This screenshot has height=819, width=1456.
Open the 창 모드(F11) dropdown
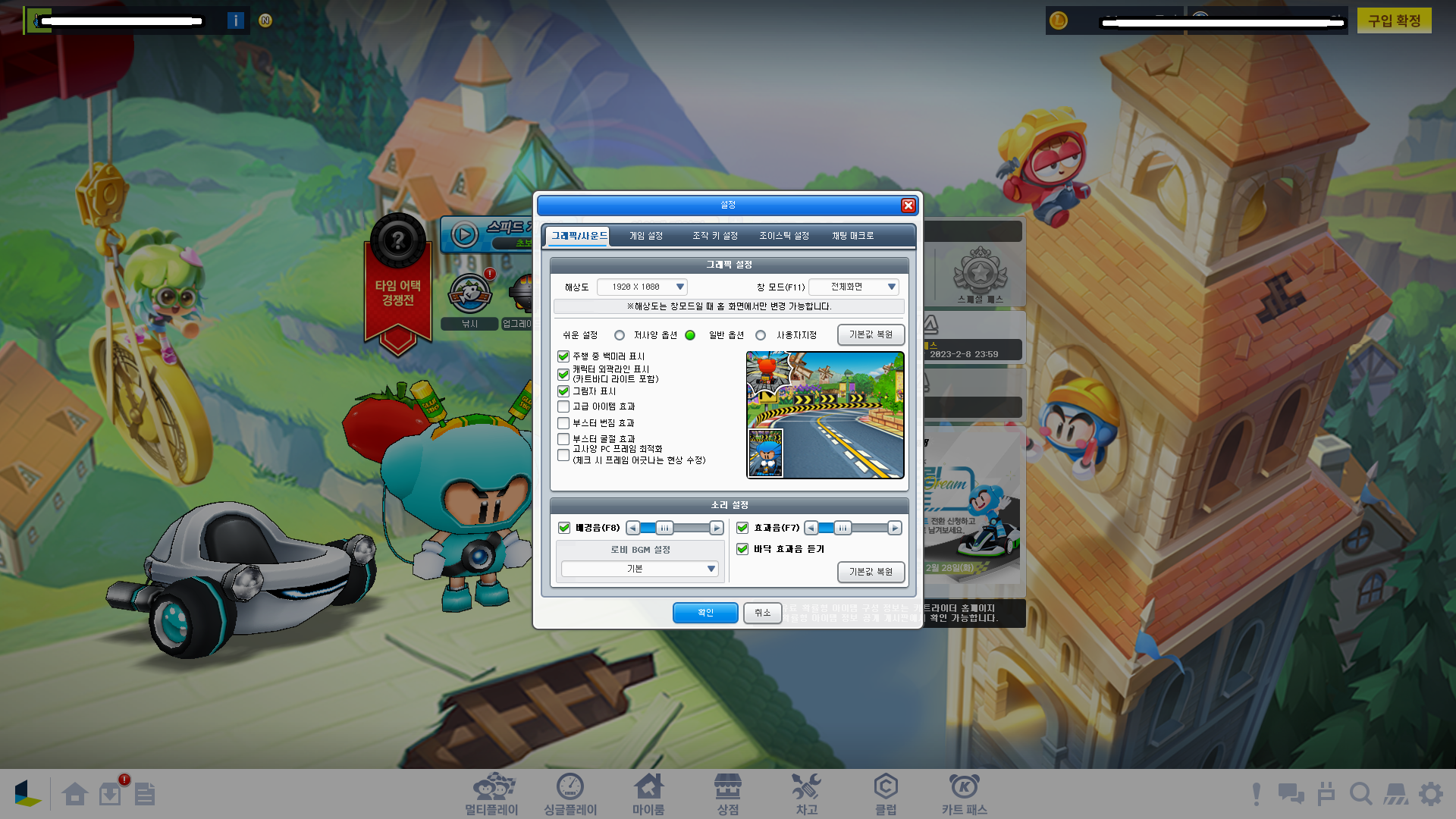pyautogui.click(x=854, y=287)
